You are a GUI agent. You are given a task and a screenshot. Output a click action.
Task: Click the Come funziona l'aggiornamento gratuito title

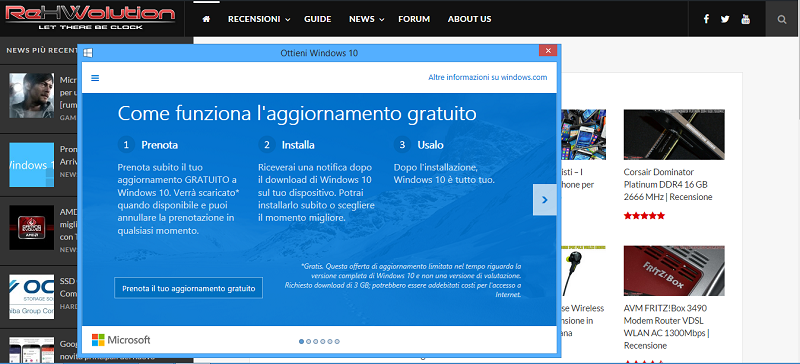point(297,113)
